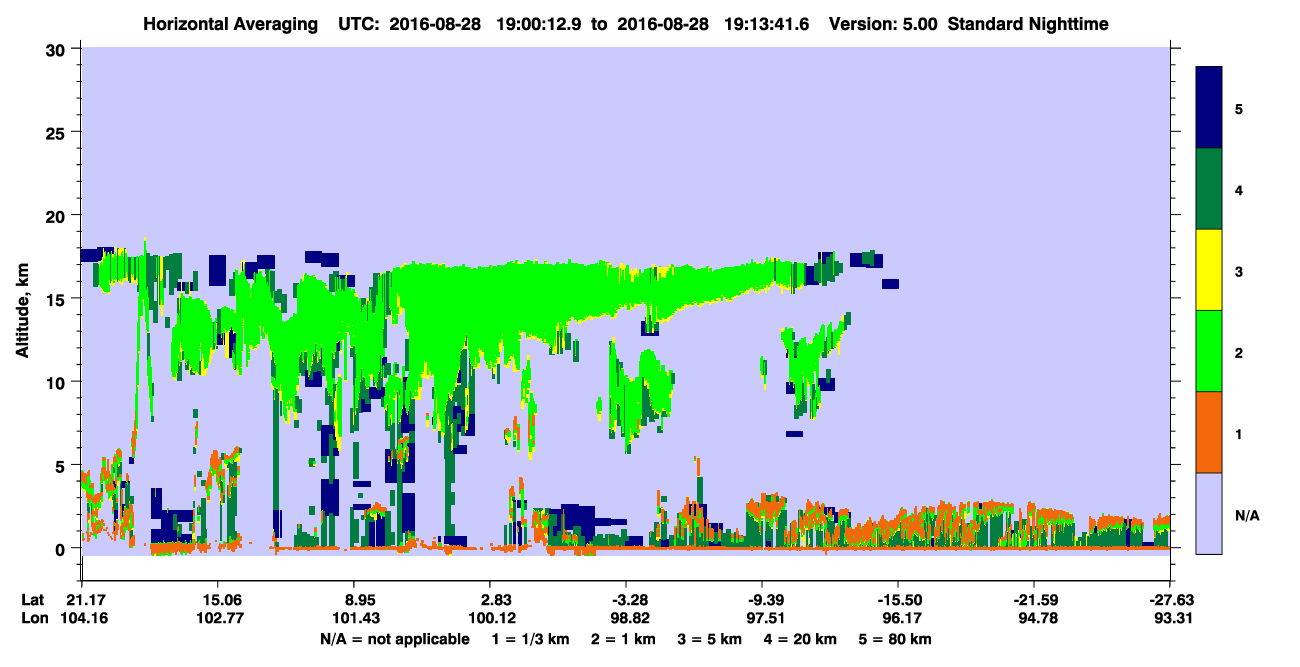The image size is (1300, 667).
Task: Click the colorbar number label 5
Action: pos(1239,108)
